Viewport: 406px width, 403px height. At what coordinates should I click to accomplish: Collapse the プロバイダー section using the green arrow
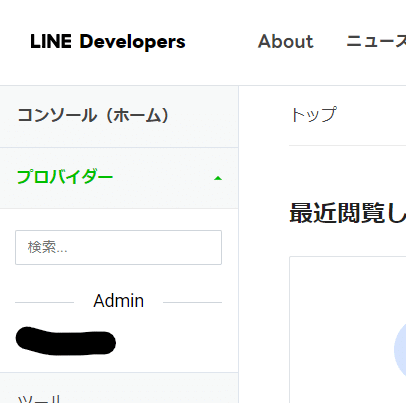(x=218, y=178)
